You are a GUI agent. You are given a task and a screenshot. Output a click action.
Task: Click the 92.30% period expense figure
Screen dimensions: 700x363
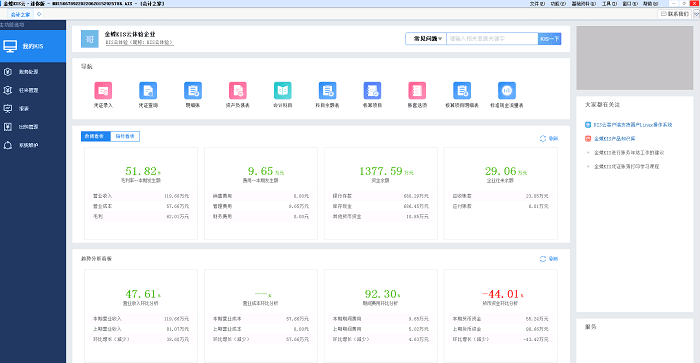382,294
